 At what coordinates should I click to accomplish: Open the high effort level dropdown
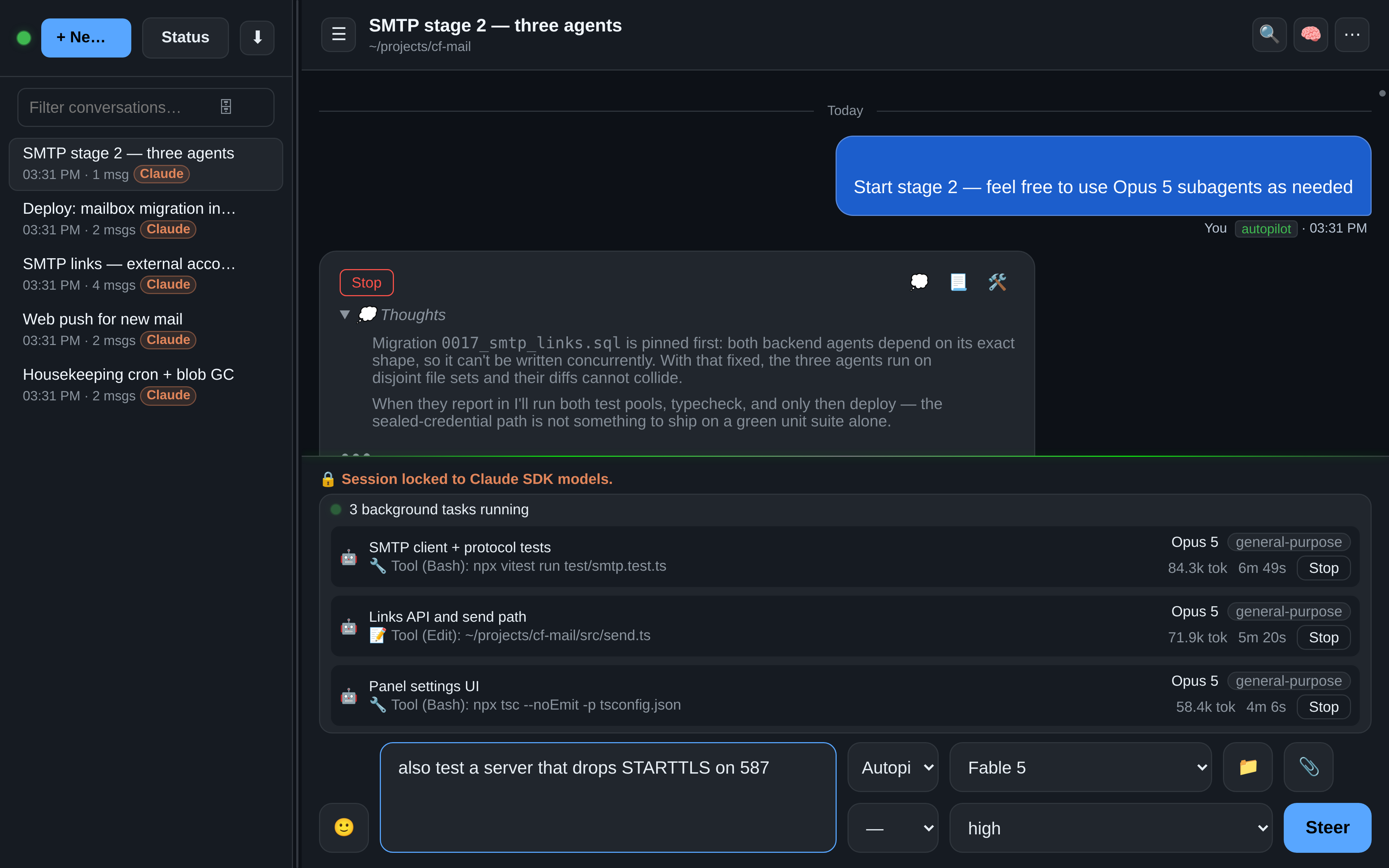coord(1110,827)
